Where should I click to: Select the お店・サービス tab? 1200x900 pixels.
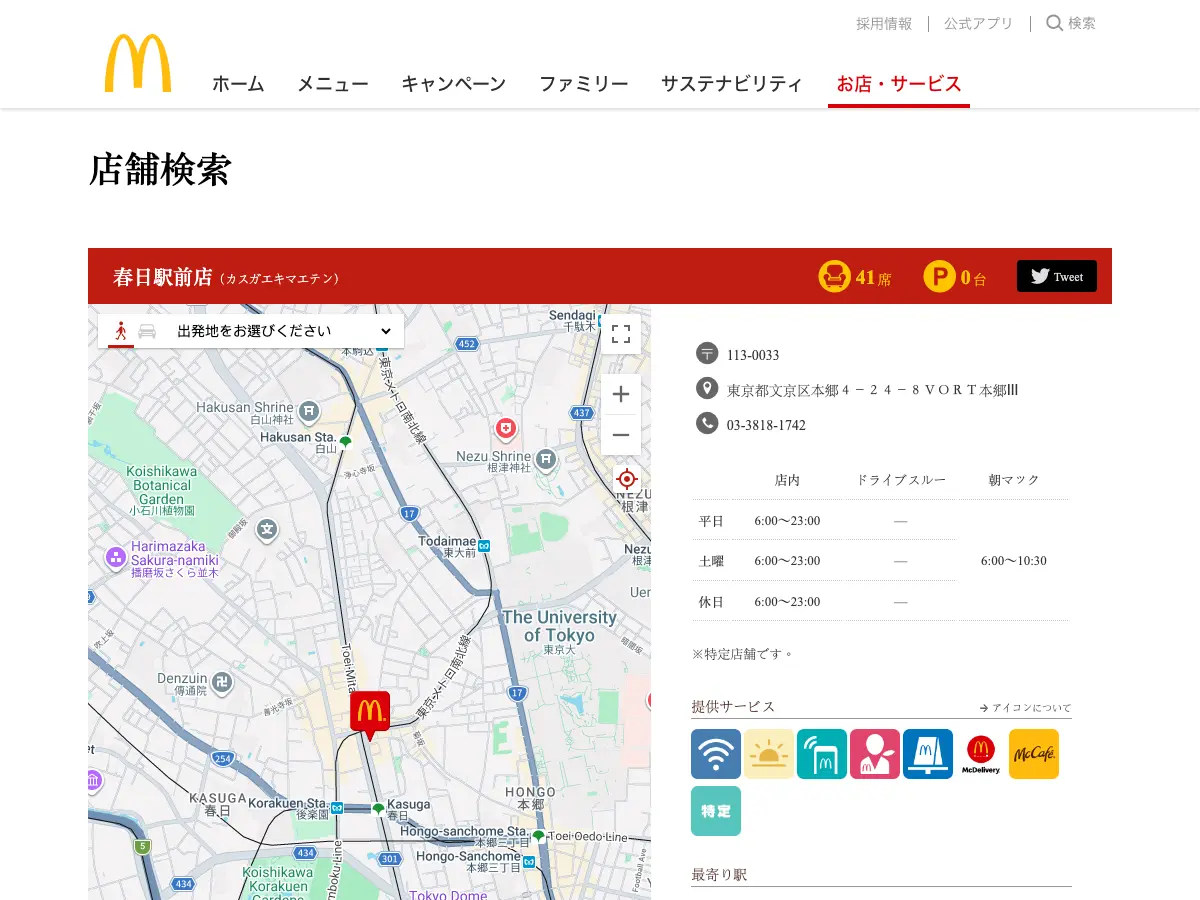pos(899,84)
